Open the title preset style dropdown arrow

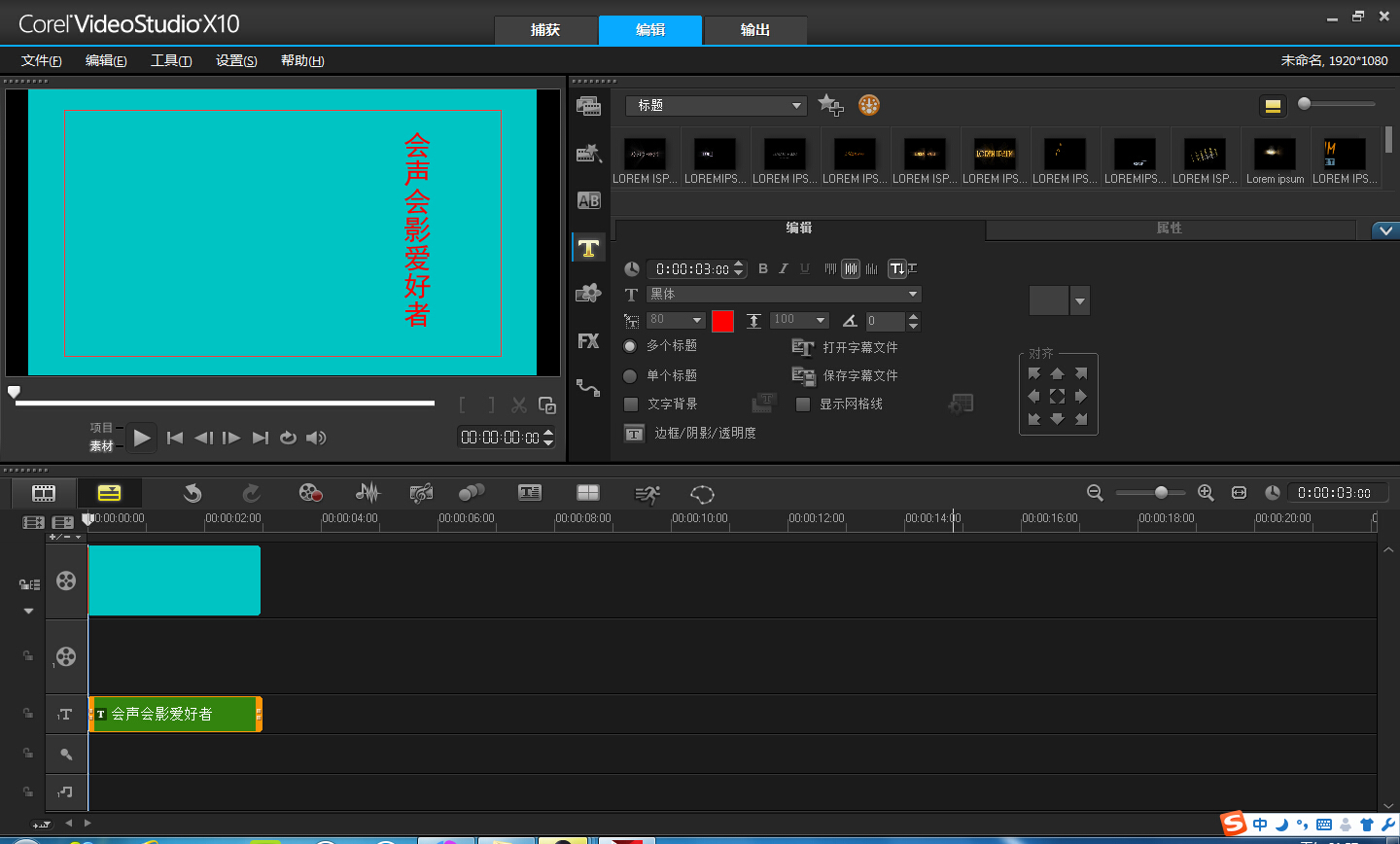point(1080,300)
